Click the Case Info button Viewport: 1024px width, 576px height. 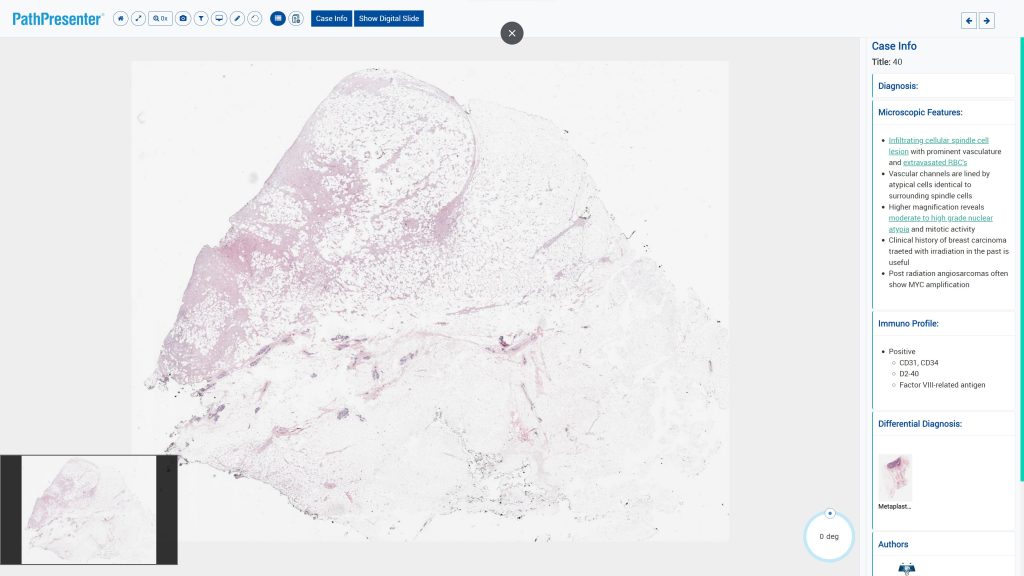click(331, 19)
